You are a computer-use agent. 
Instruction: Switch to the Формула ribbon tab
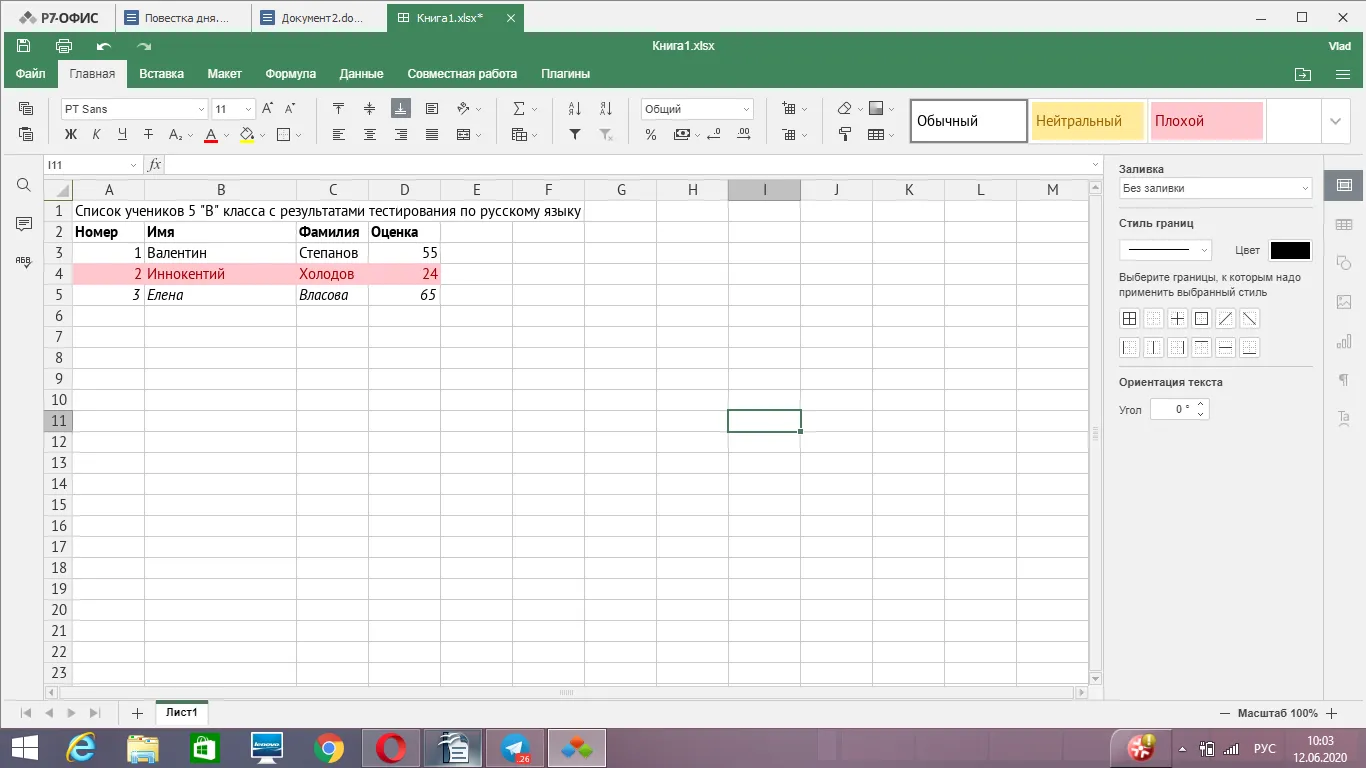point(290,74)
